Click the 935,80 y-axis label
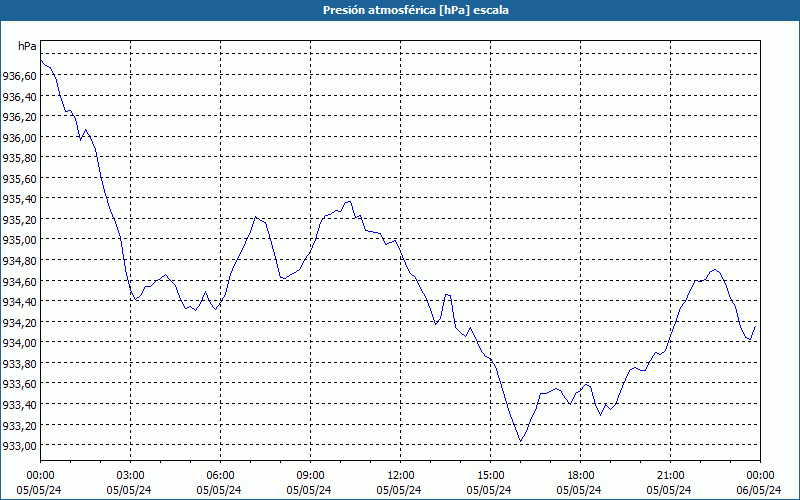Image resolution: width=800 pixels, height=500 pixels. point(19,158)
